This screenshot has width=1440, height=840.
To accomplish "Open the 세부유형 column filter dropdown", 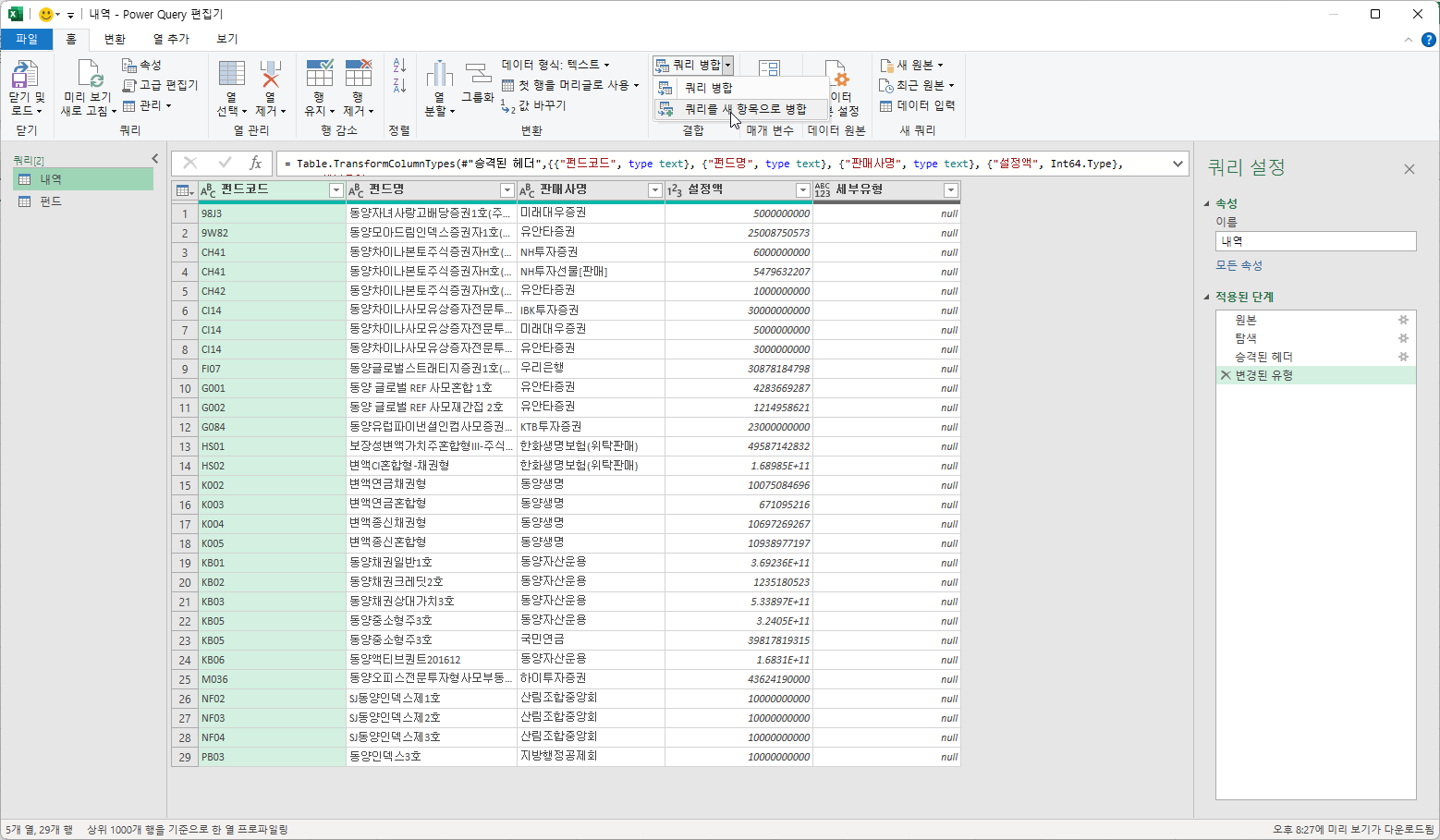I will pyautogui.click(x=950, y=190).
